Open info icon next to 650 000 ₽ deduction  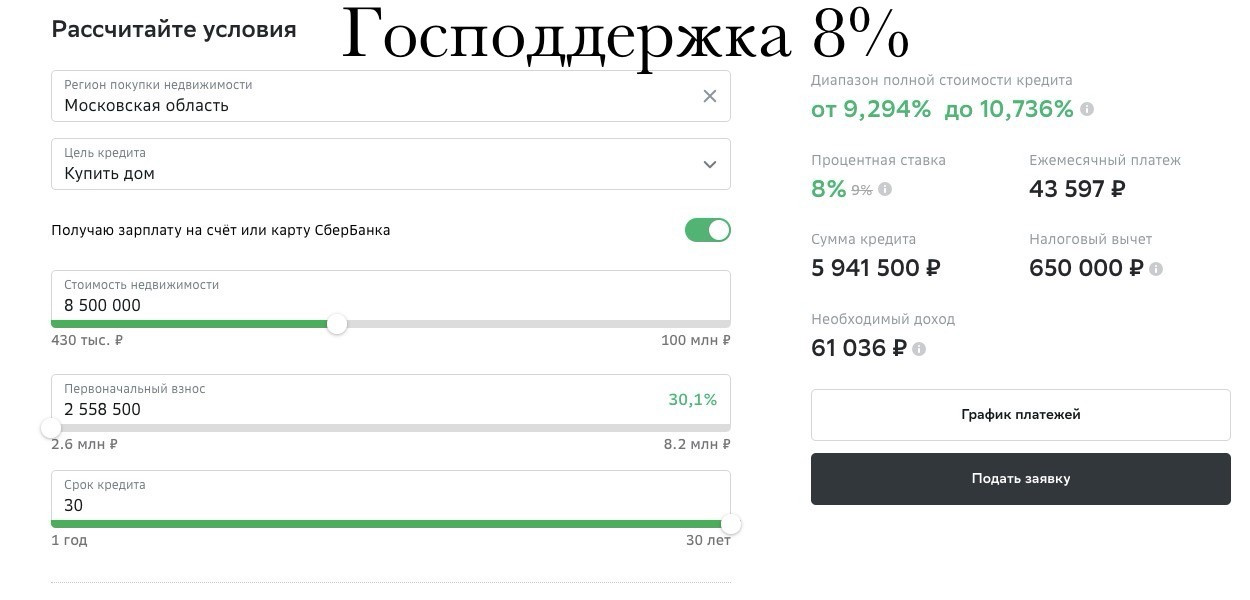[1156, 269]
